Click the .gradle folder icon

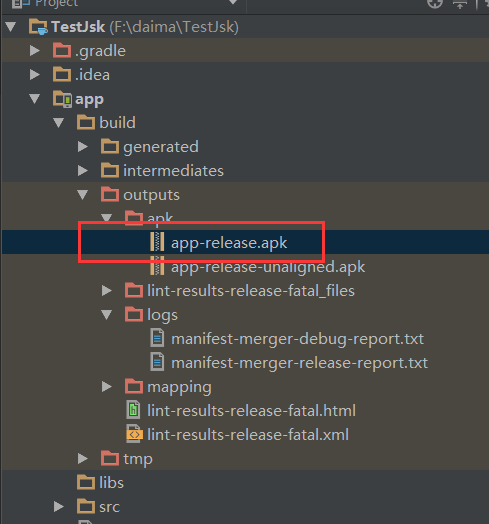pos(62,50)
